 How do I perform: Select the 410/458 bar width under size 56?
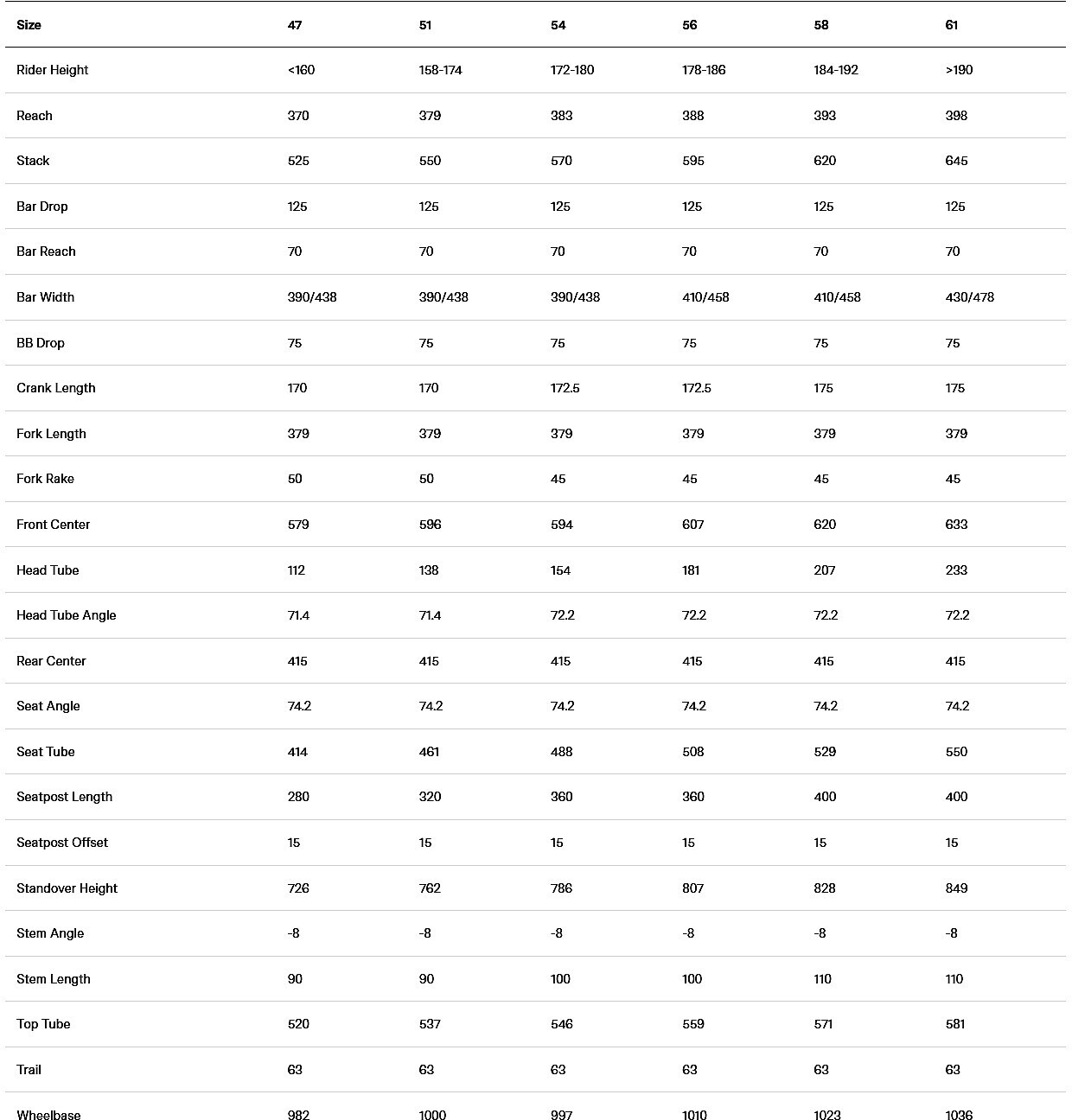(705, 297)
